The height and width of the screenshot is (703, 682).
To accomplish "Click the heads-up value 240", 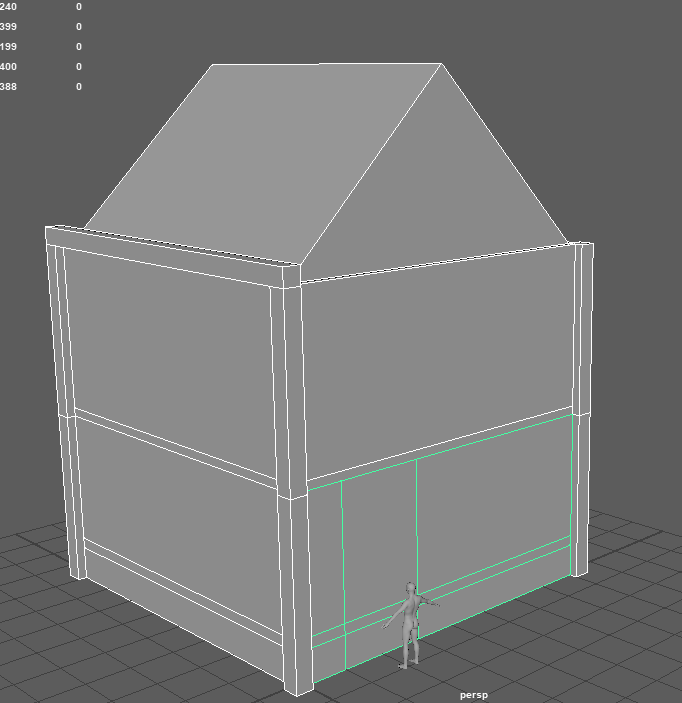I will 8,7.
